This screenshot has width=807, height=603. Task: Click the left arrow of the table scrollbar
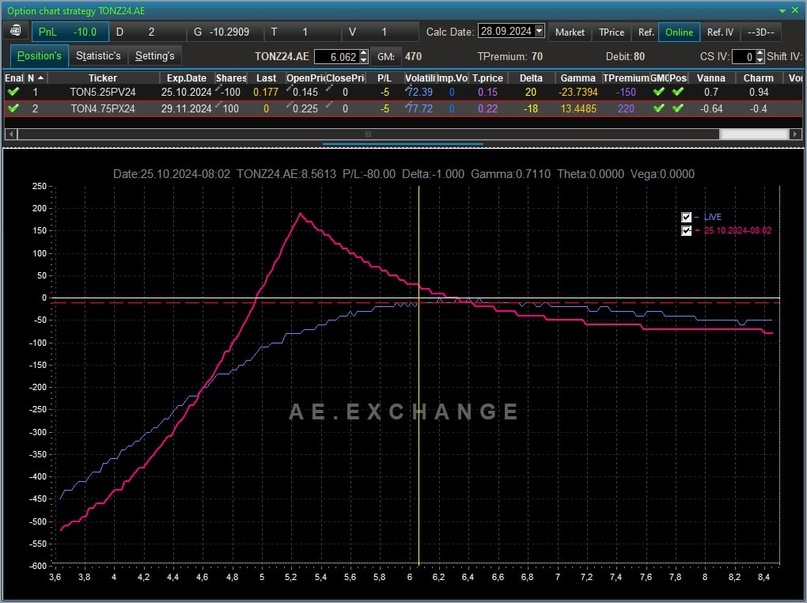point(10,134)
